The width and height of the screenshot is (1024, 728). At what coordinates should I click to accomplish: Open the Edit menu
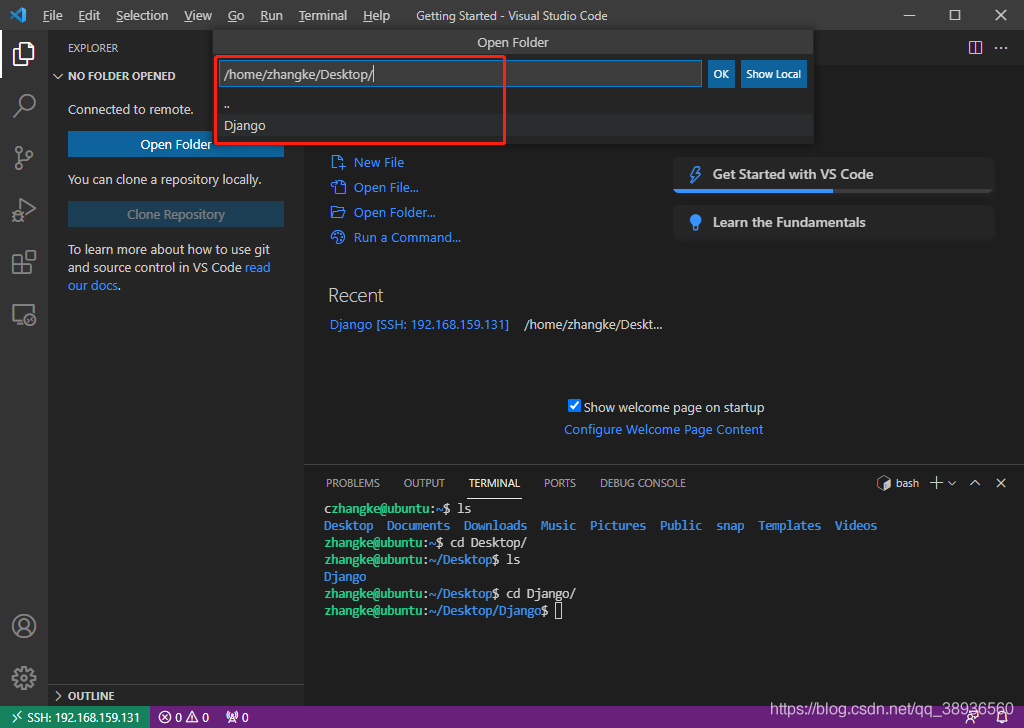[x=89, y=16]
